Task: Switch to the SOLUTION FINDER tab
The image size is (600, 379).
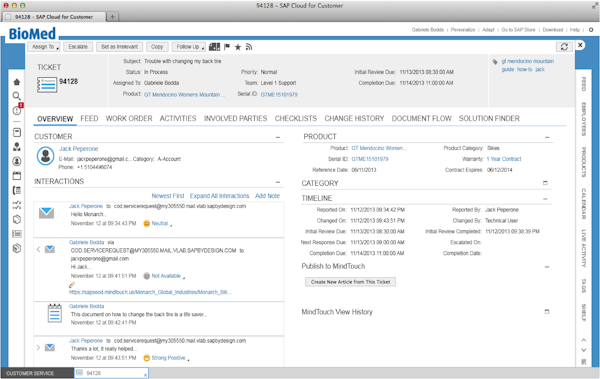Action: [489, 119]
